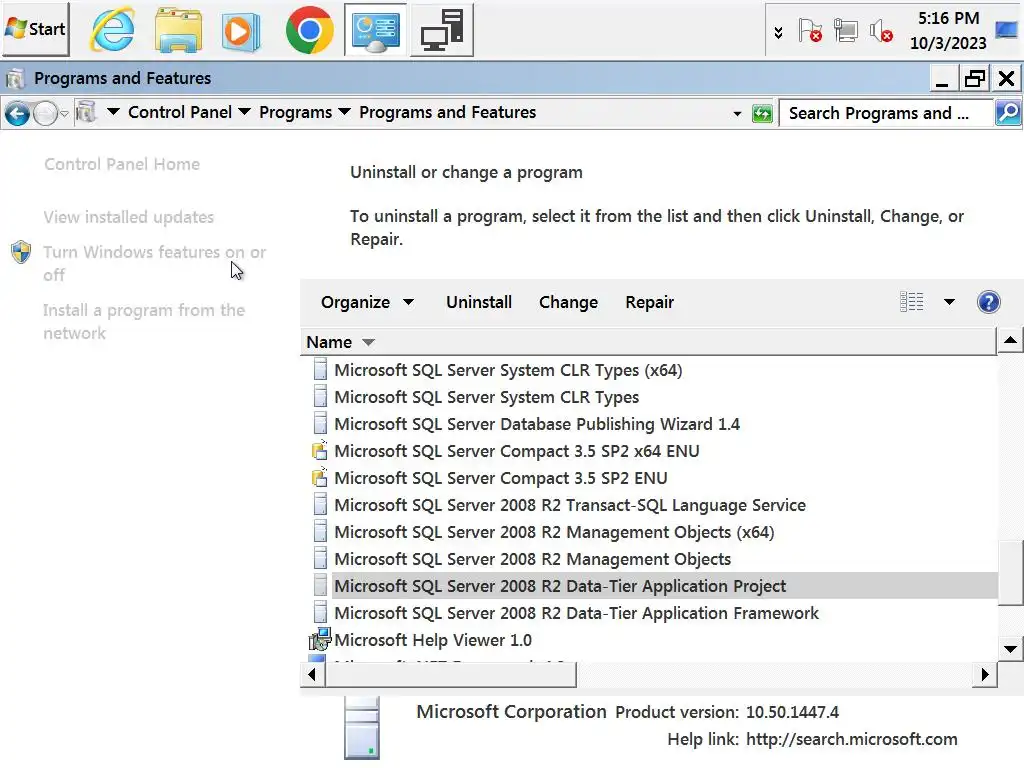Click the horizontal scrollbar right arrow
The image size is (1024, 768).
(985, 675)
